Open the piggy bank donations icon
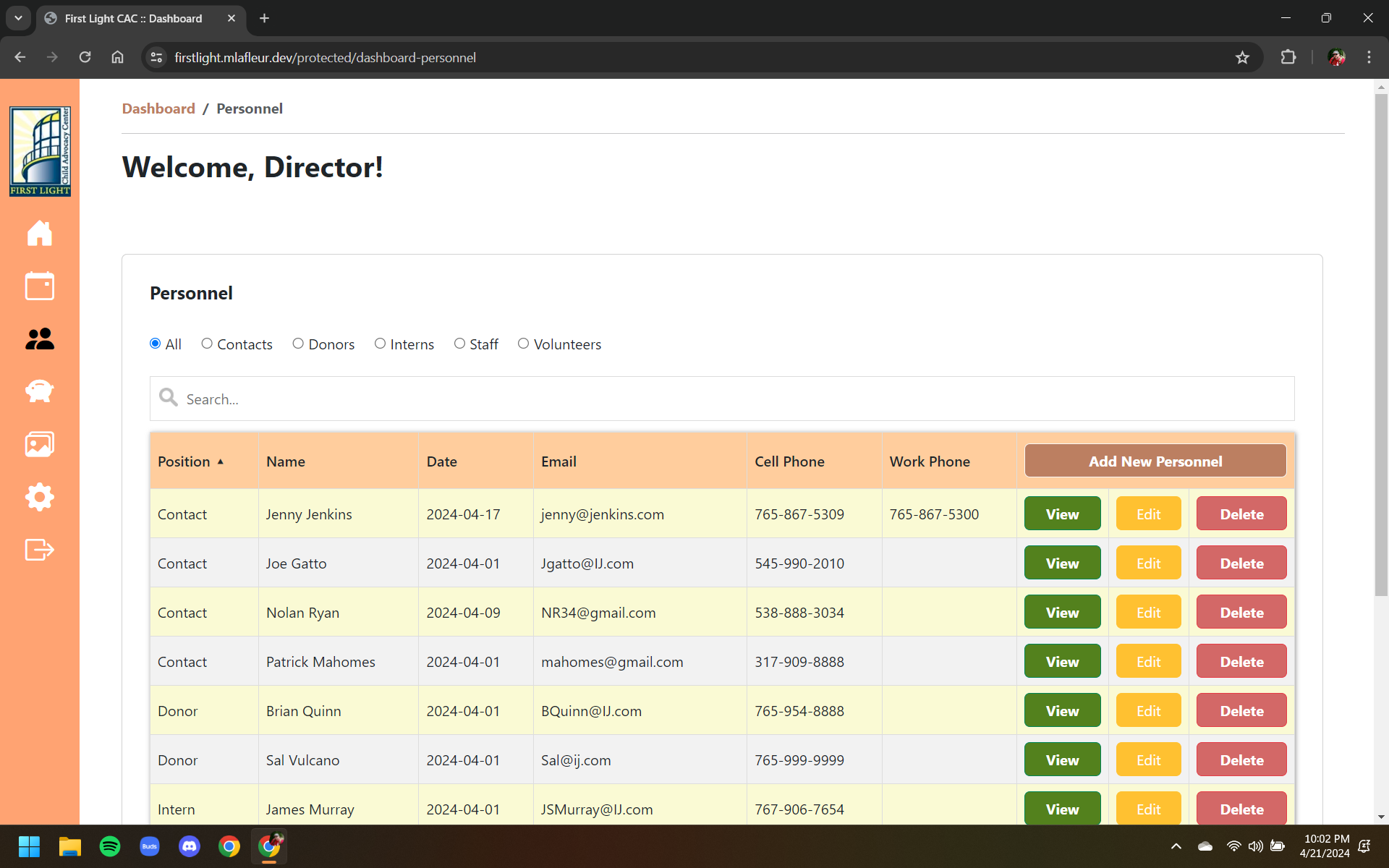This screenshot has height=868, width=1389. (40, 391)
